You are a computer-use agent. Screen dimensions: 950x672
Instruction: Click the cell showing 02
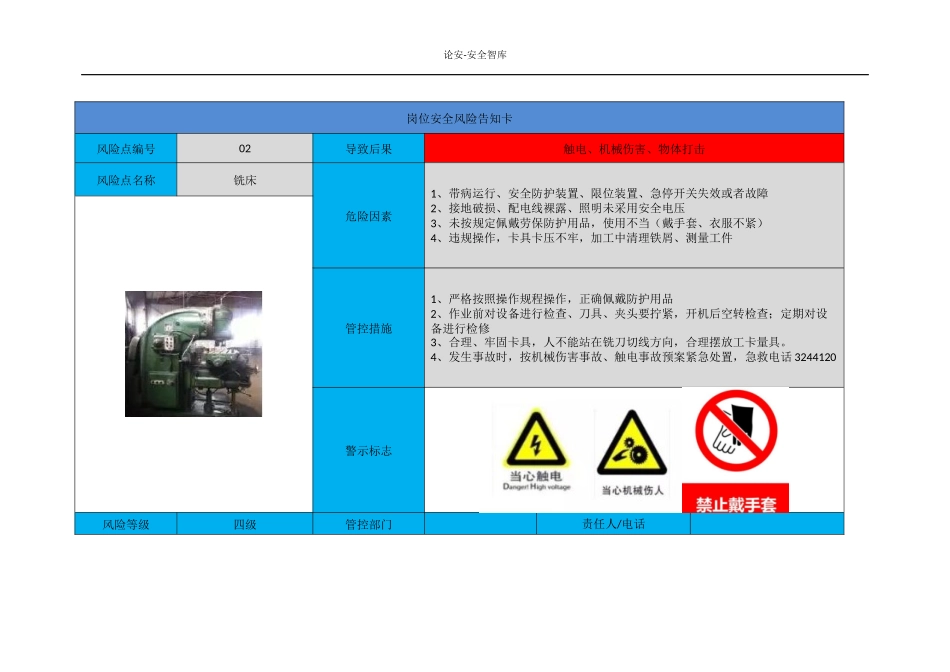click(243, 147)
